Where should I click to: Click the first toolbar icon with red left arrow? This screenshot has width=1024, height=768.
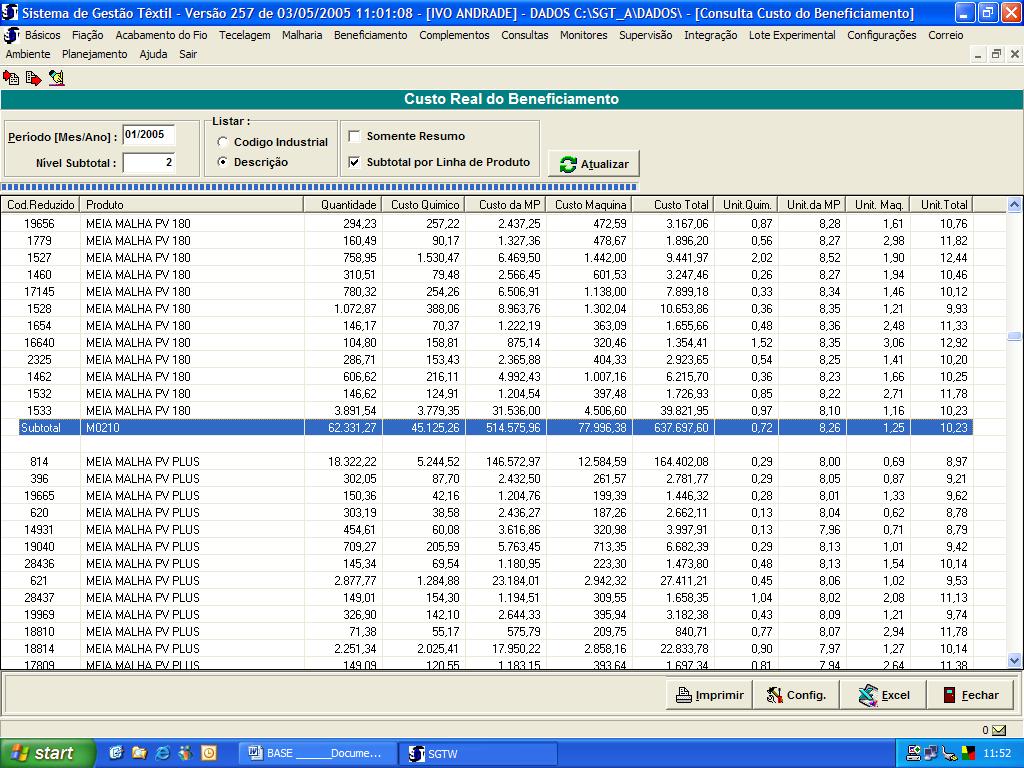click(x=11, y=77)
